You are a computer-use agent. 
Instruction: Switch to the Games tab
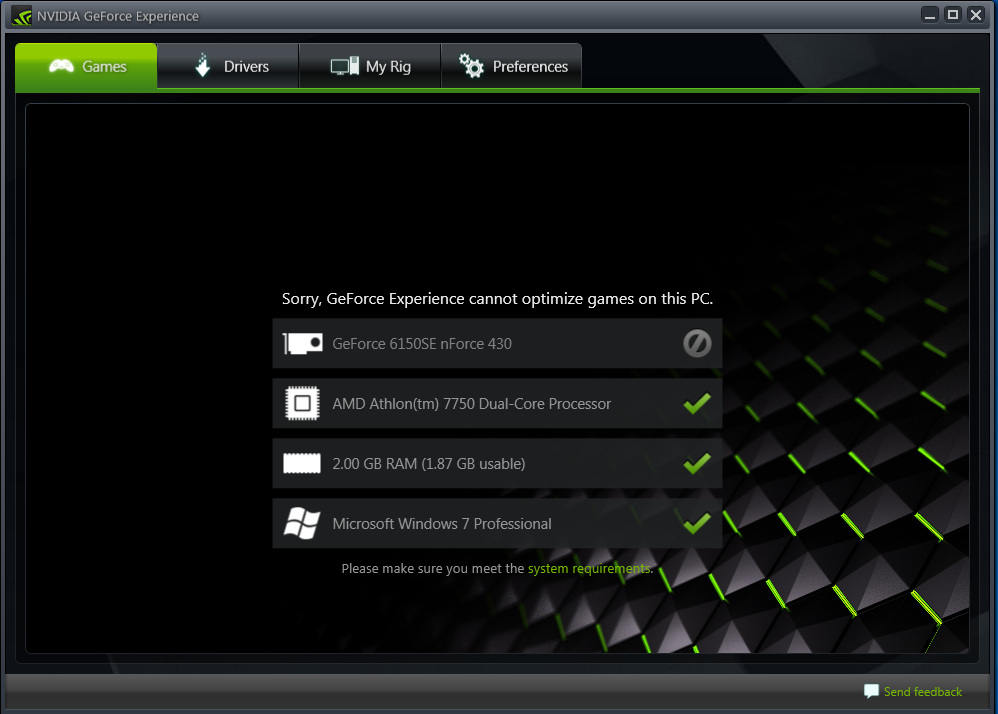pyautogui.click(x=86, y=66)
